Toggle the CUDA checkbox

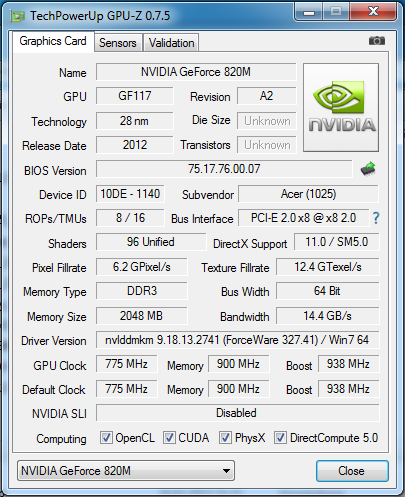pyautogui.click(x=169, y=437)
